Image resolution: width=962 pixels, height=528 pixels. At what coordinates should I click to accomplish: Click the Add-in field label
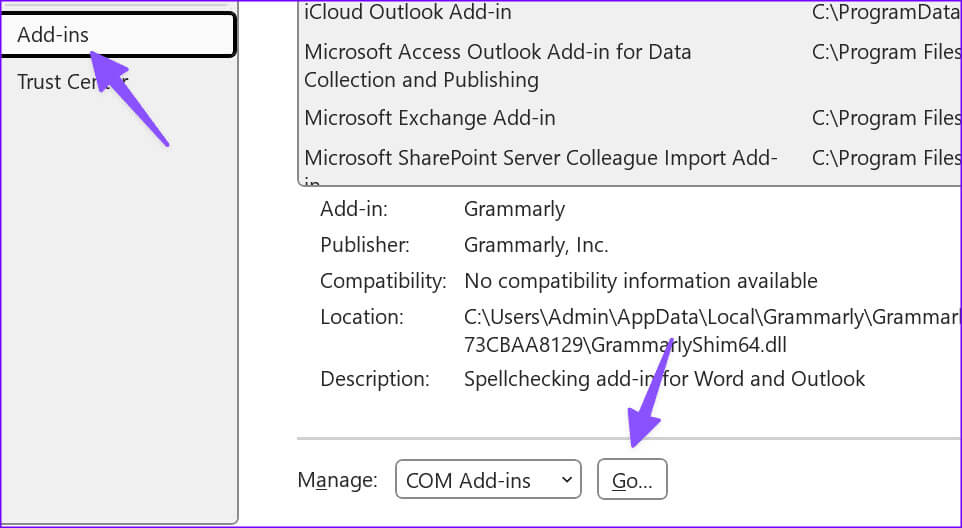354,209
